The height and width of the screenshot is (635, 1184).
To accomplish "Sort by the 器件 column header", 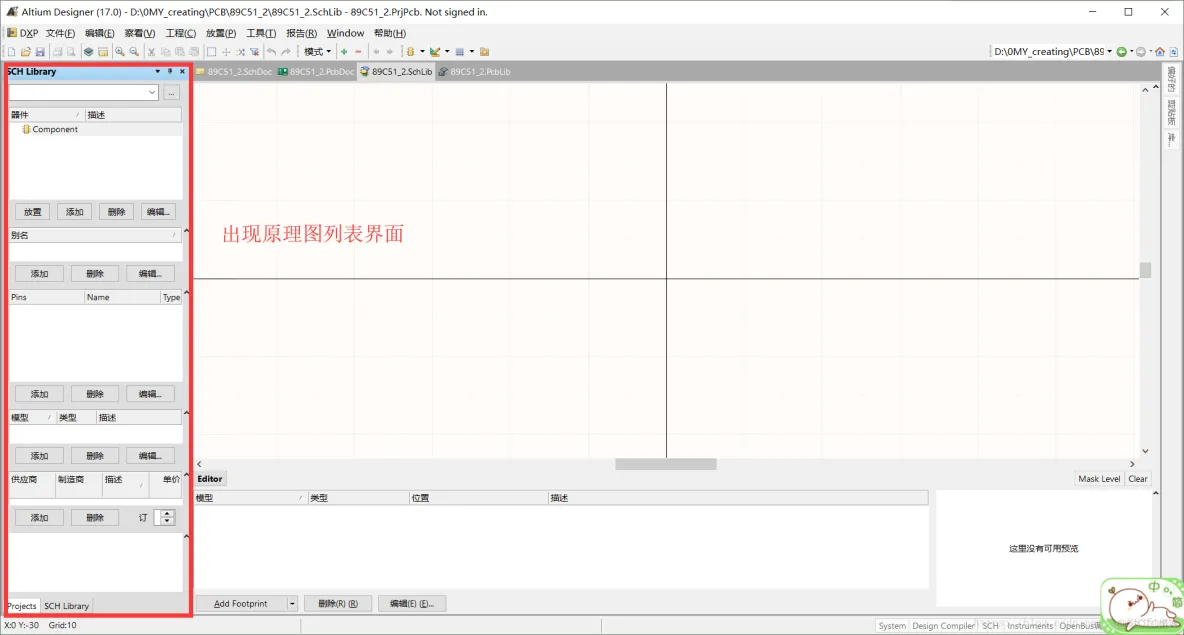I will [x=45, y=115].
